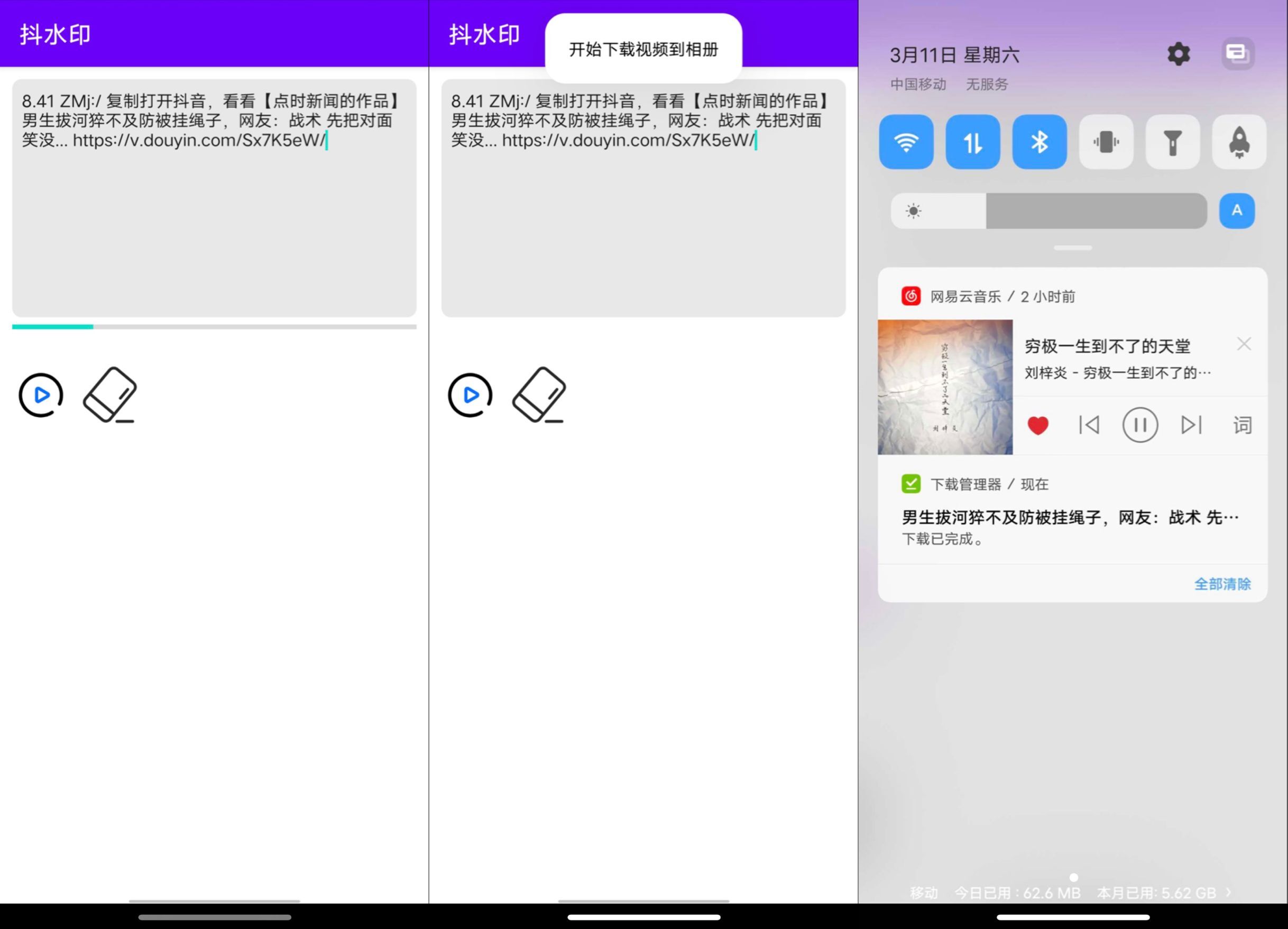Tap the eraser clear icon in middle panel

[x=538, y=395]
